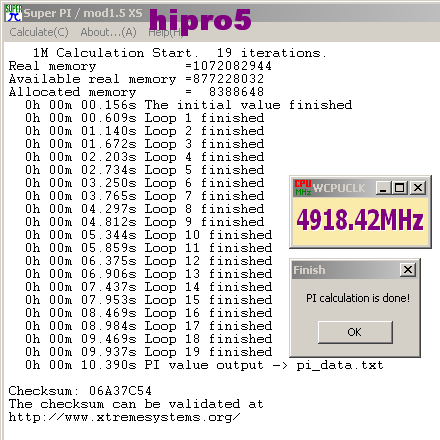
Task: Click the 'Loop 13 finished' row
Action: pos(149,274)
